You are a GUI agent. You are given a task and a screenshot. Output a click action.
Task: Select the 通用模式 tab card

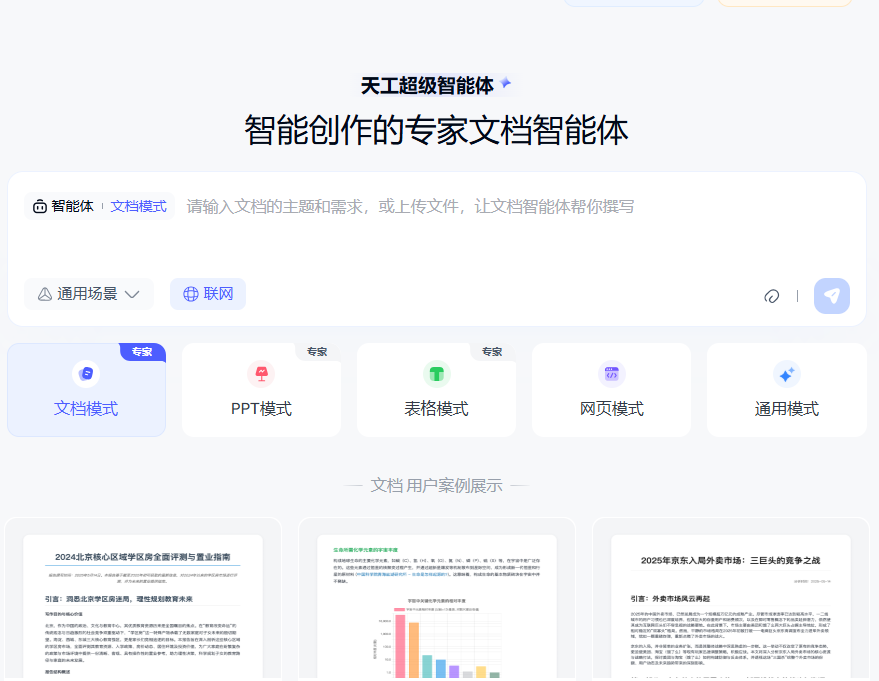(787, 390)
